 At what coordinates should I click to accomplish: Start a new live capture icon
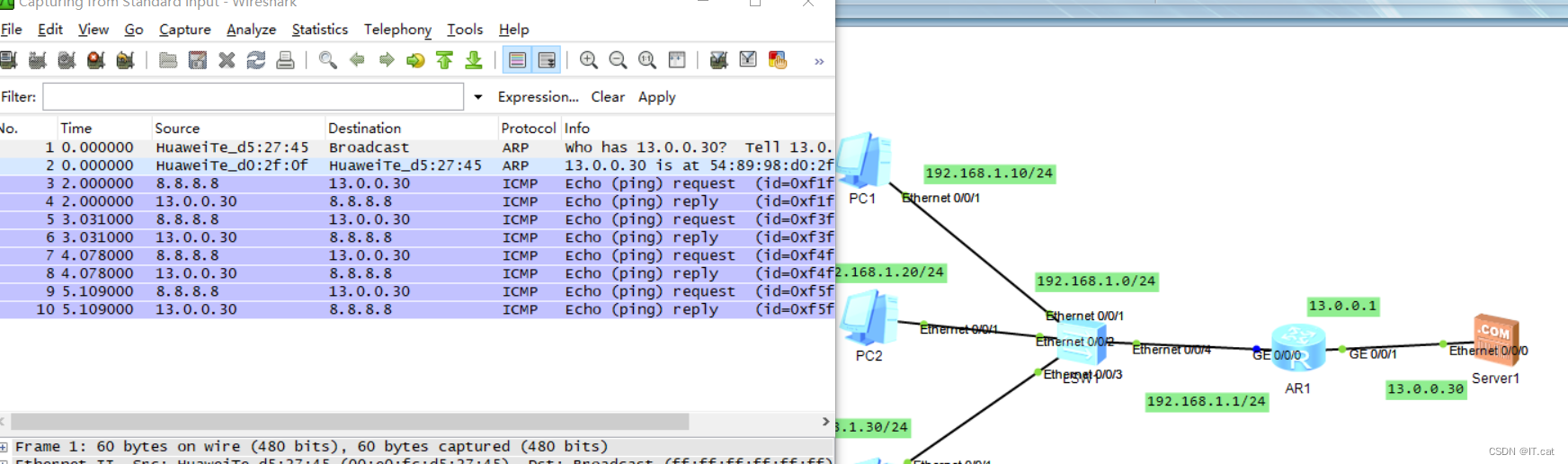point(67,60)
